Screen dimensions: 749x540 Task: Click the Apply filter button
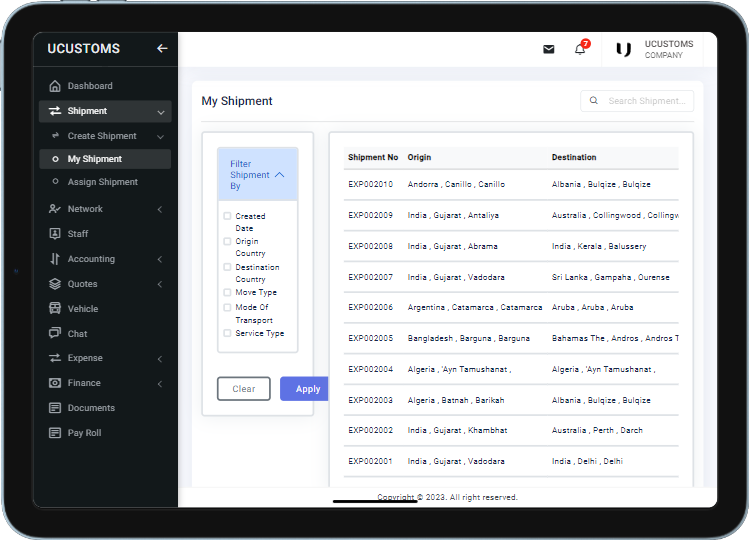306,389
